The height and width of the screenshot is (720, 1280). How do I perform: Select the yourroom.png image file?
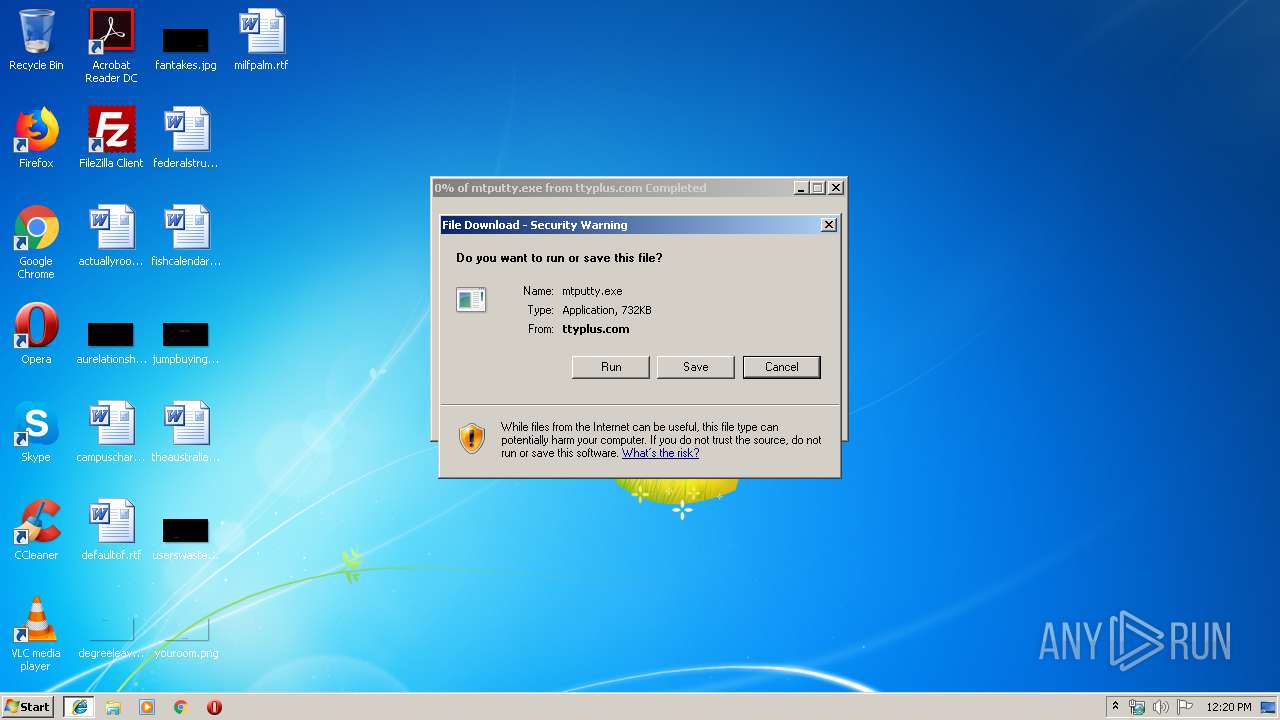(186, 637)
